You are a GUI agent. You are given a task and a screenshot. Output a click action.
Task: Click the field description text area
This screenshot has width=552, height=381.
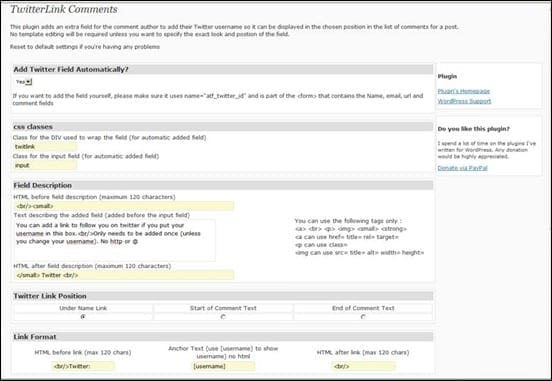pos(114,241)
